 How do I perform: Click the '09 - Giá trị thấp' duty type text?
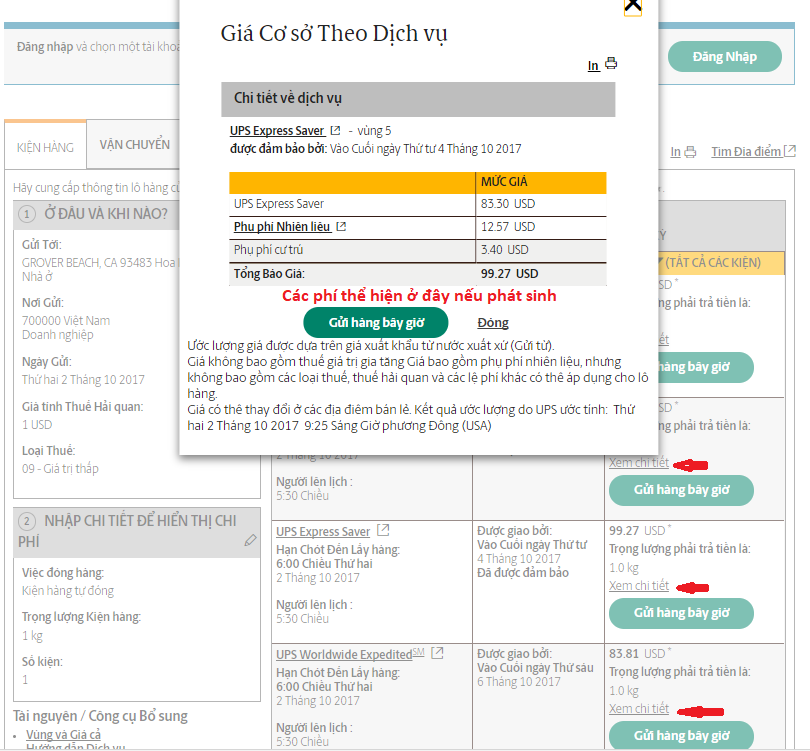click(x=60, y=469)
